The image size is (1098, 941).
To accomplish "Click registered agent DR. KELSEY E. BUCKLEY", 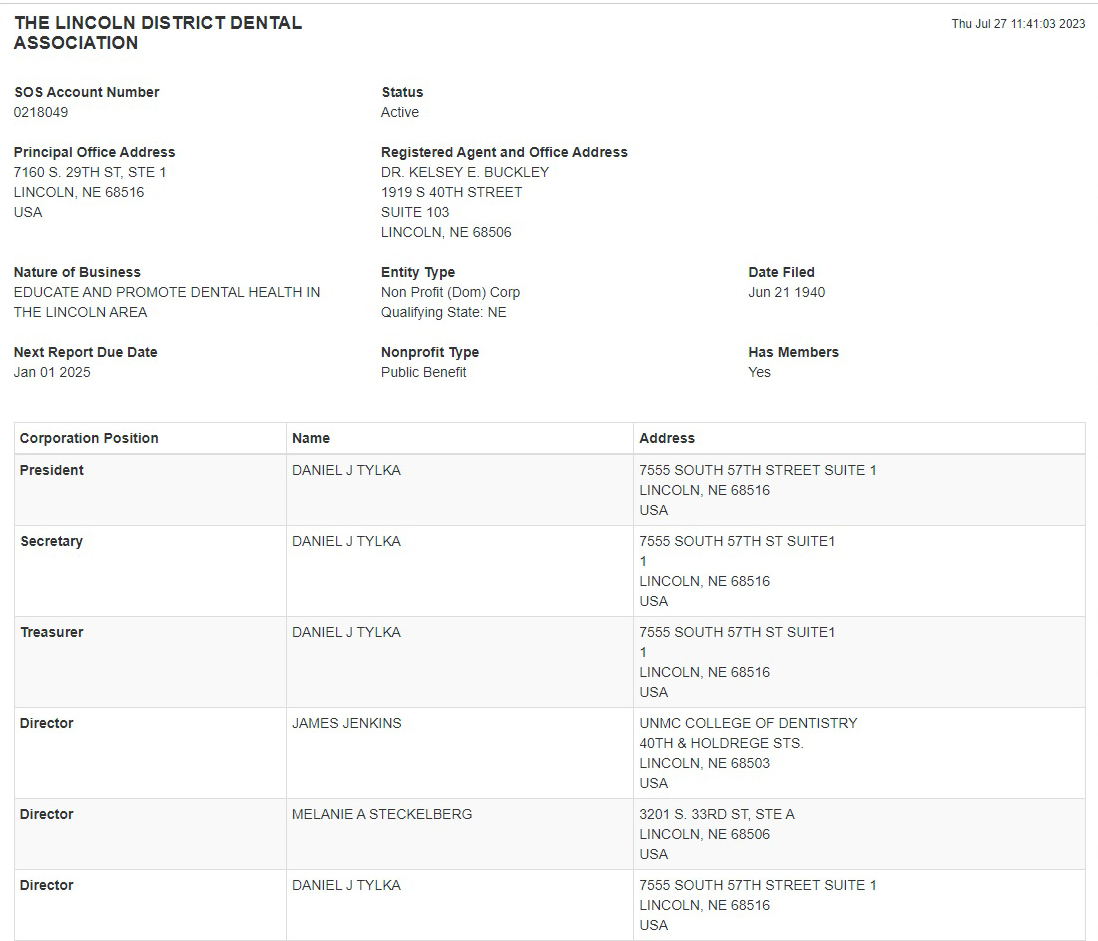I will (x=465, y=172).
